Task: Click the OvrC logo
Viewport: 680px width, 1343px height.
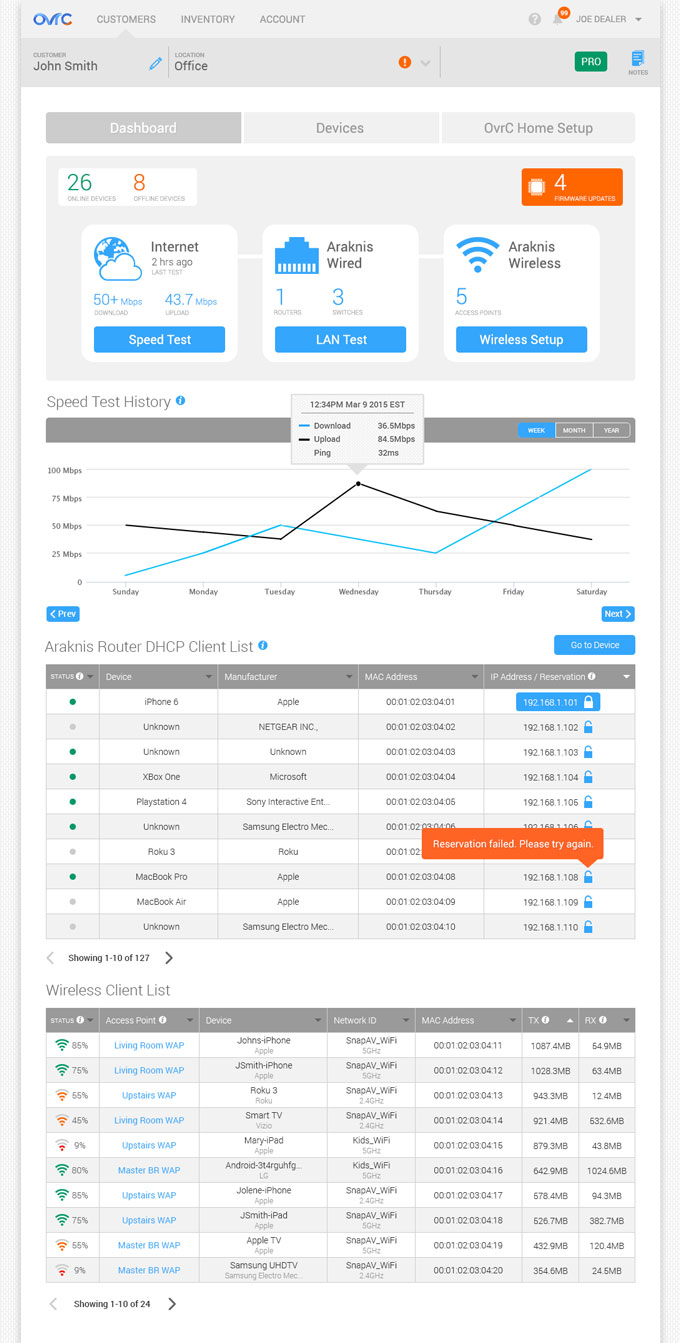Action: (52, 19)
